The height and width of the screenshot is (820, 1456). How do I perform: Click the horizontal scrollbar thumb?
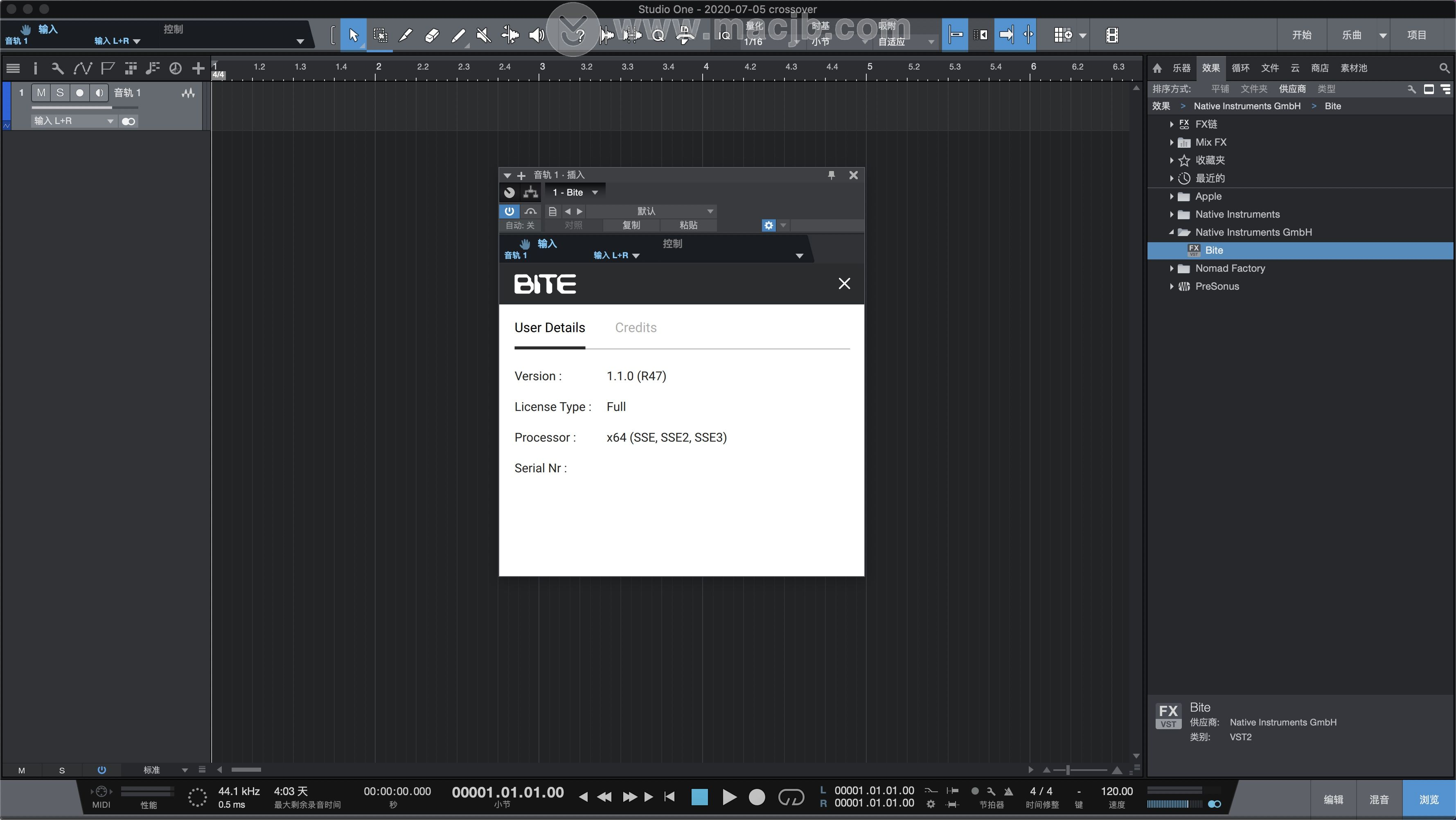[x=246, y=770]
